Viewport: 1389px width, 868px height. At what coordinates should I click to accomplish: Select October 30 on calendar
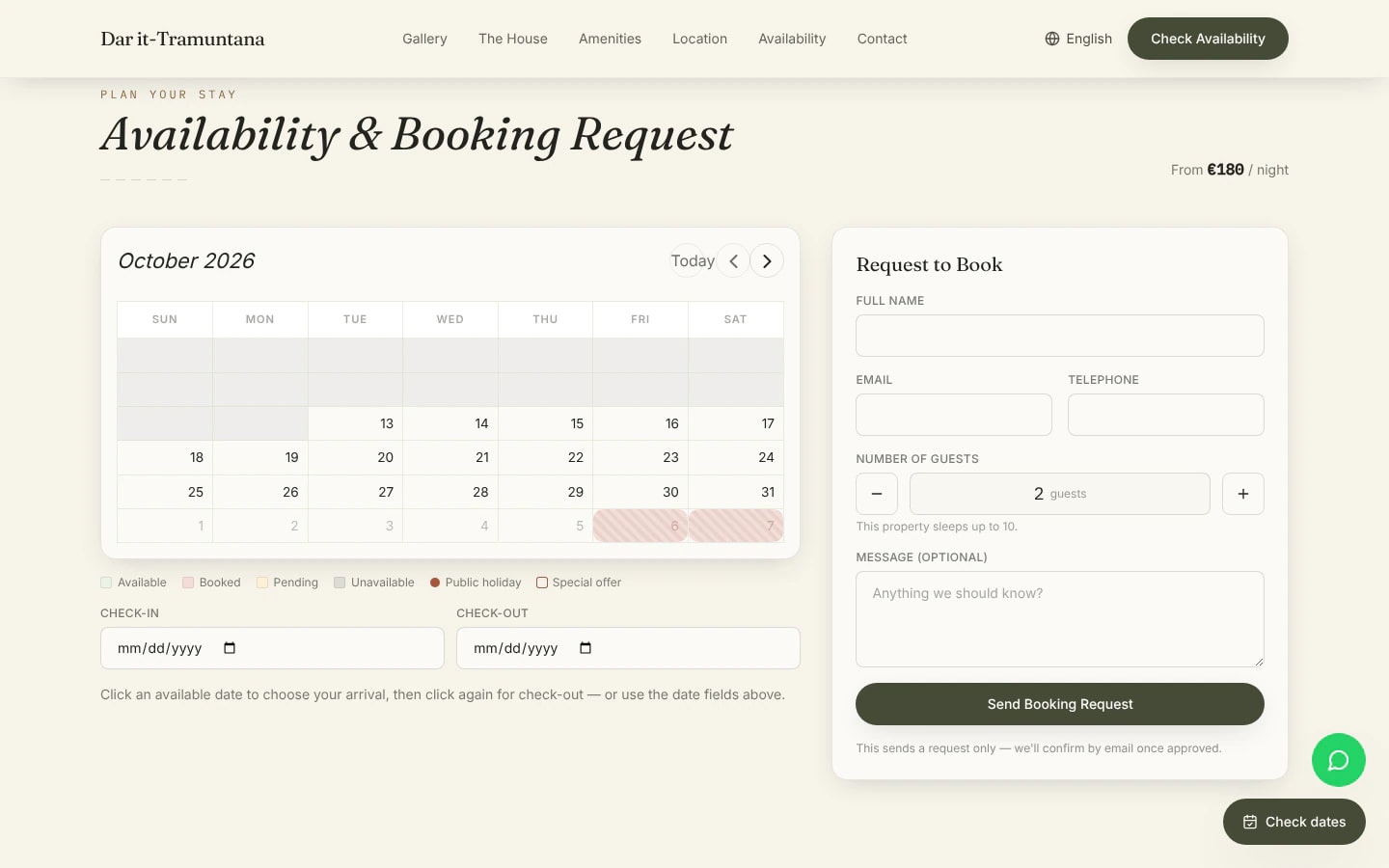[x=640, y=492]
